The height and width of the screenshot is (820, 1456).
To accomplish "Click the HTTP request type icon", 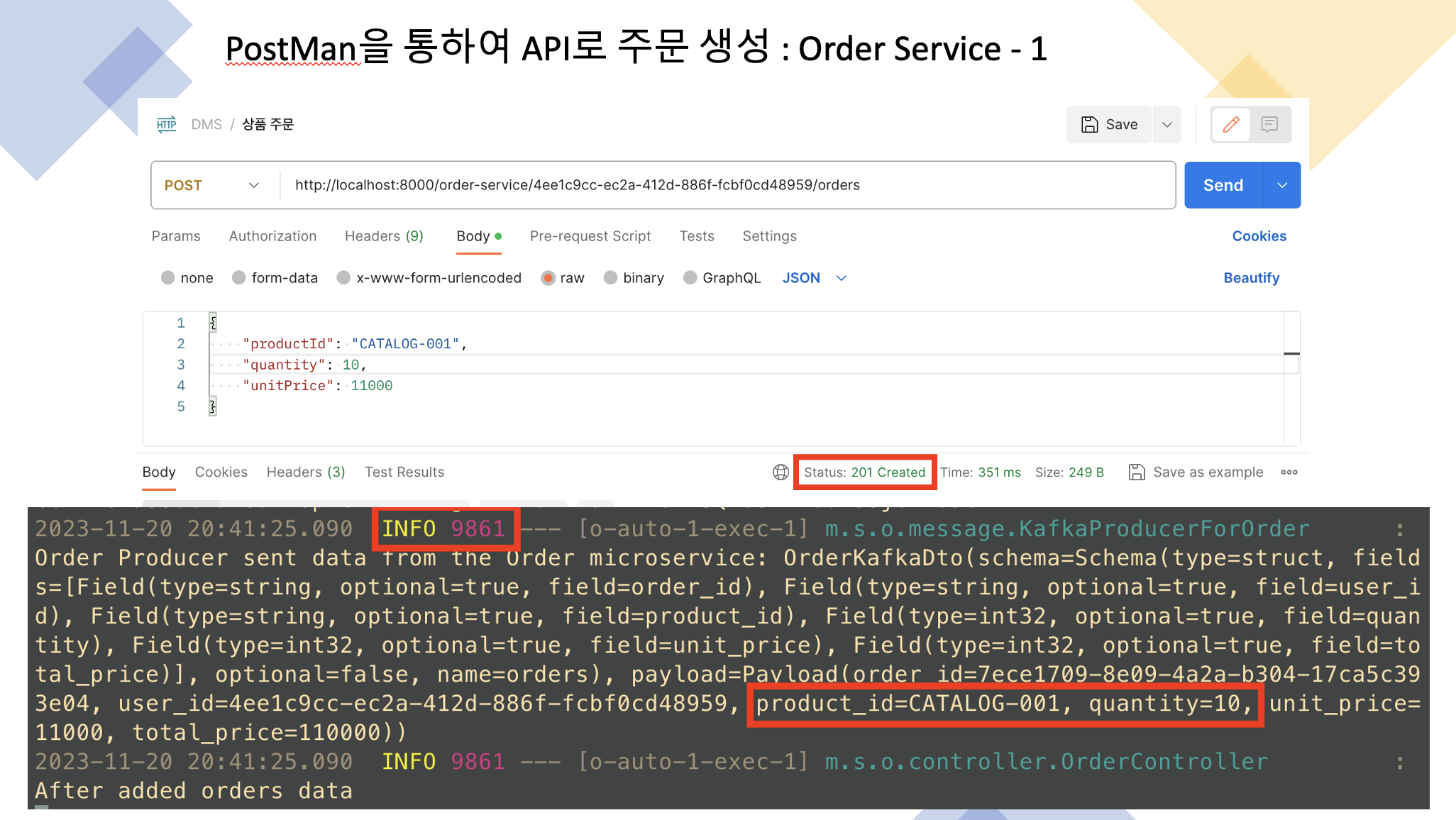I will click(166, 125).
